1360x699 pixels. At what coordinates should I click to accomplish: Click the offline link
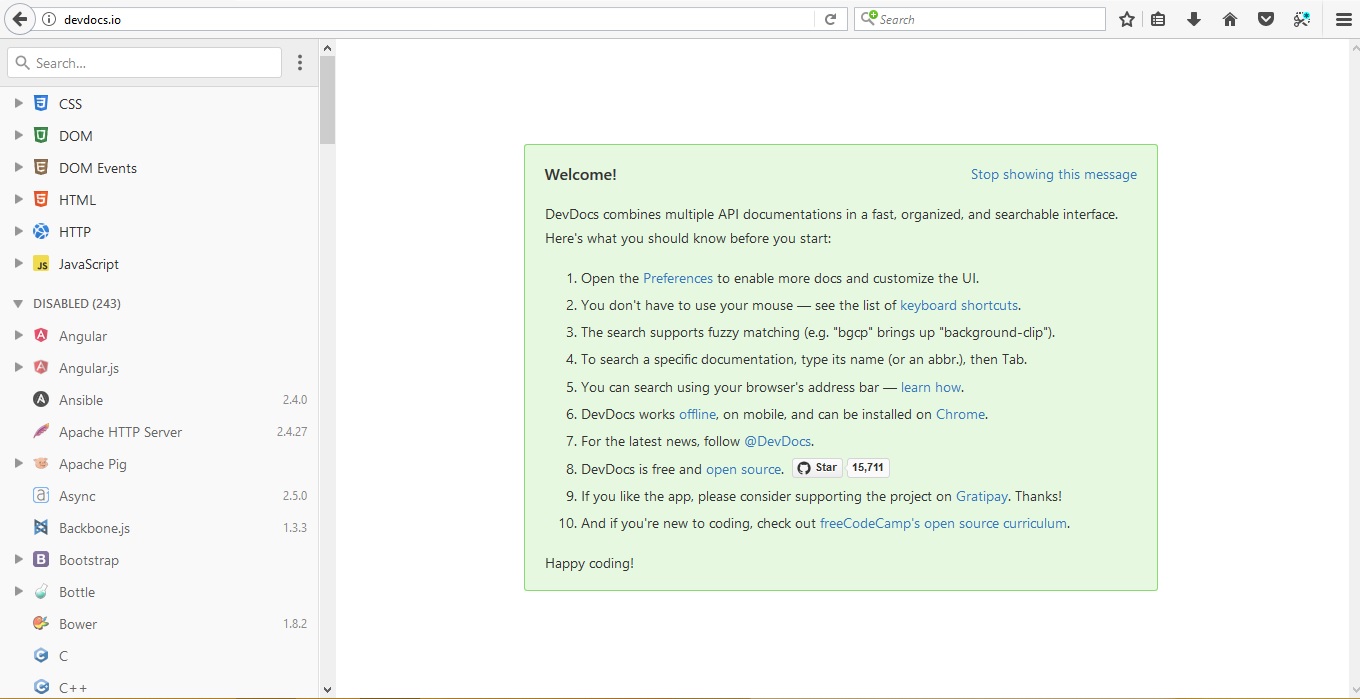(x=697, y=414)
